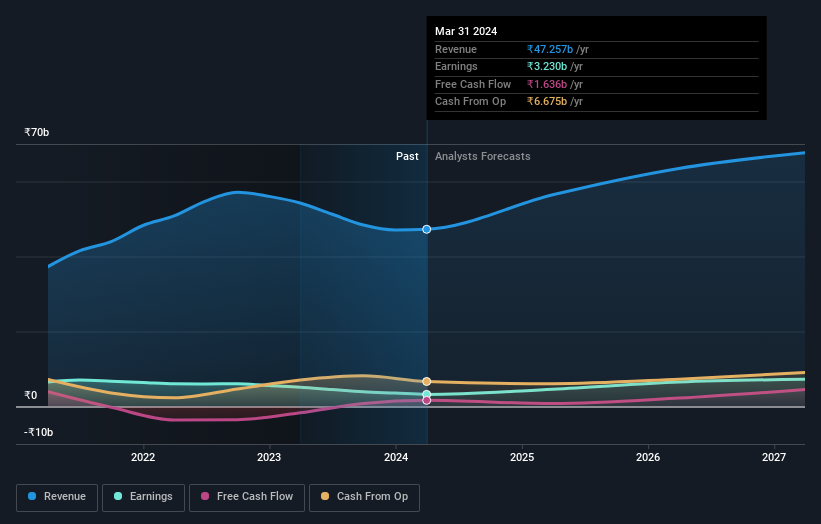Image resolution: width=821 pixels, height=524 pixels.
Task: Click the 2024 x-axis label
Action: tap(396, 457)
